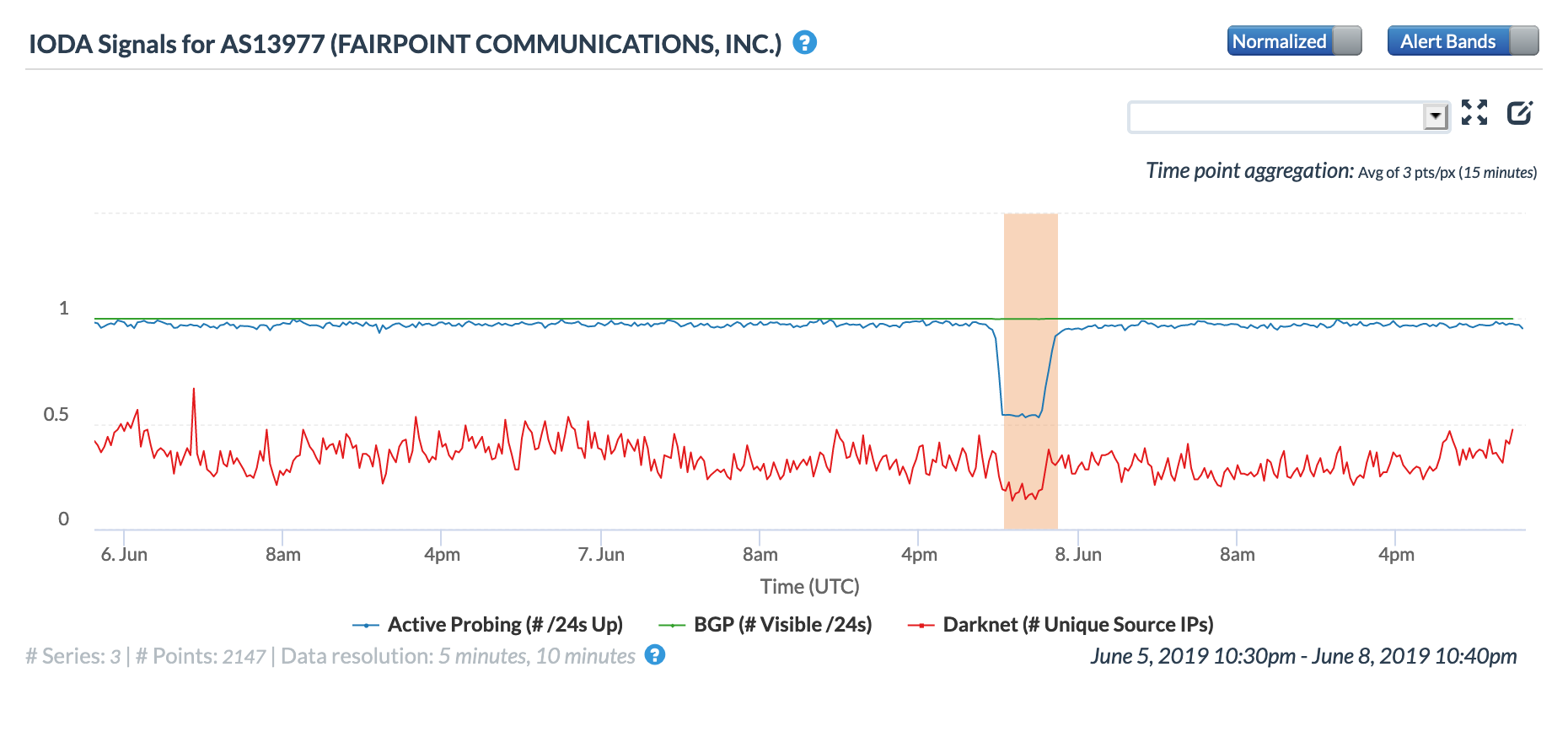Image resolution: width=1568 pixels, height=737 pixels.
Task: Toggle the Alert Bands switch
Action: [x=1463, y=40]
